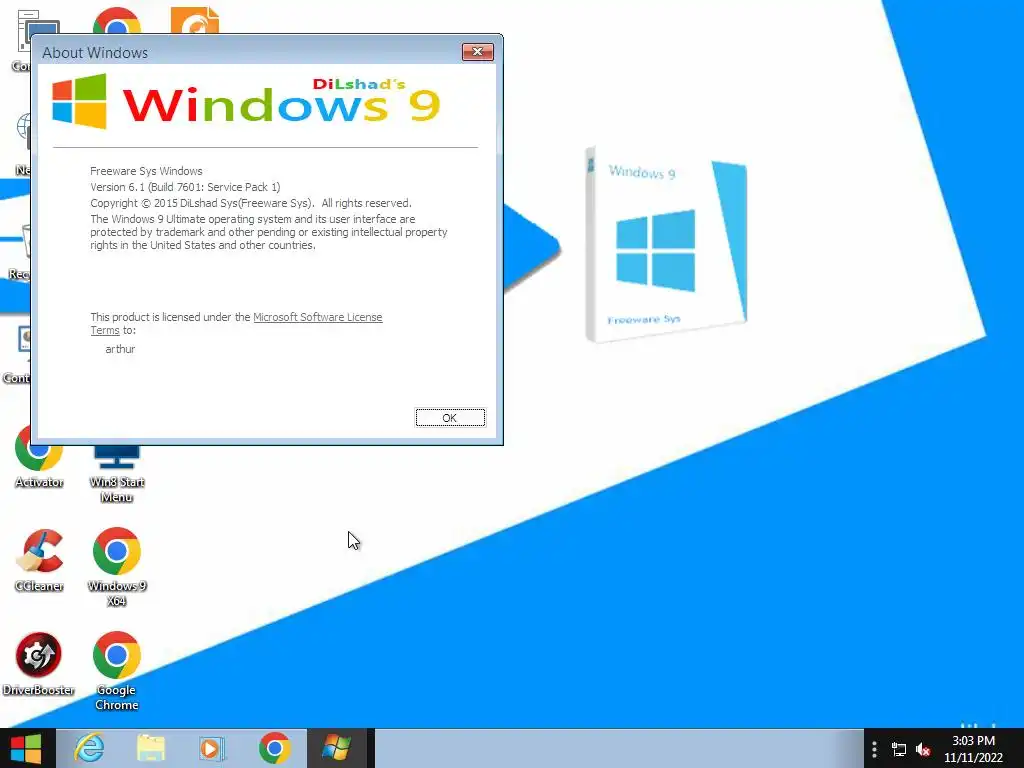Open the Start button on the taskbar
This screenshot has height=768, width=1024.
(x=26, y=748)
